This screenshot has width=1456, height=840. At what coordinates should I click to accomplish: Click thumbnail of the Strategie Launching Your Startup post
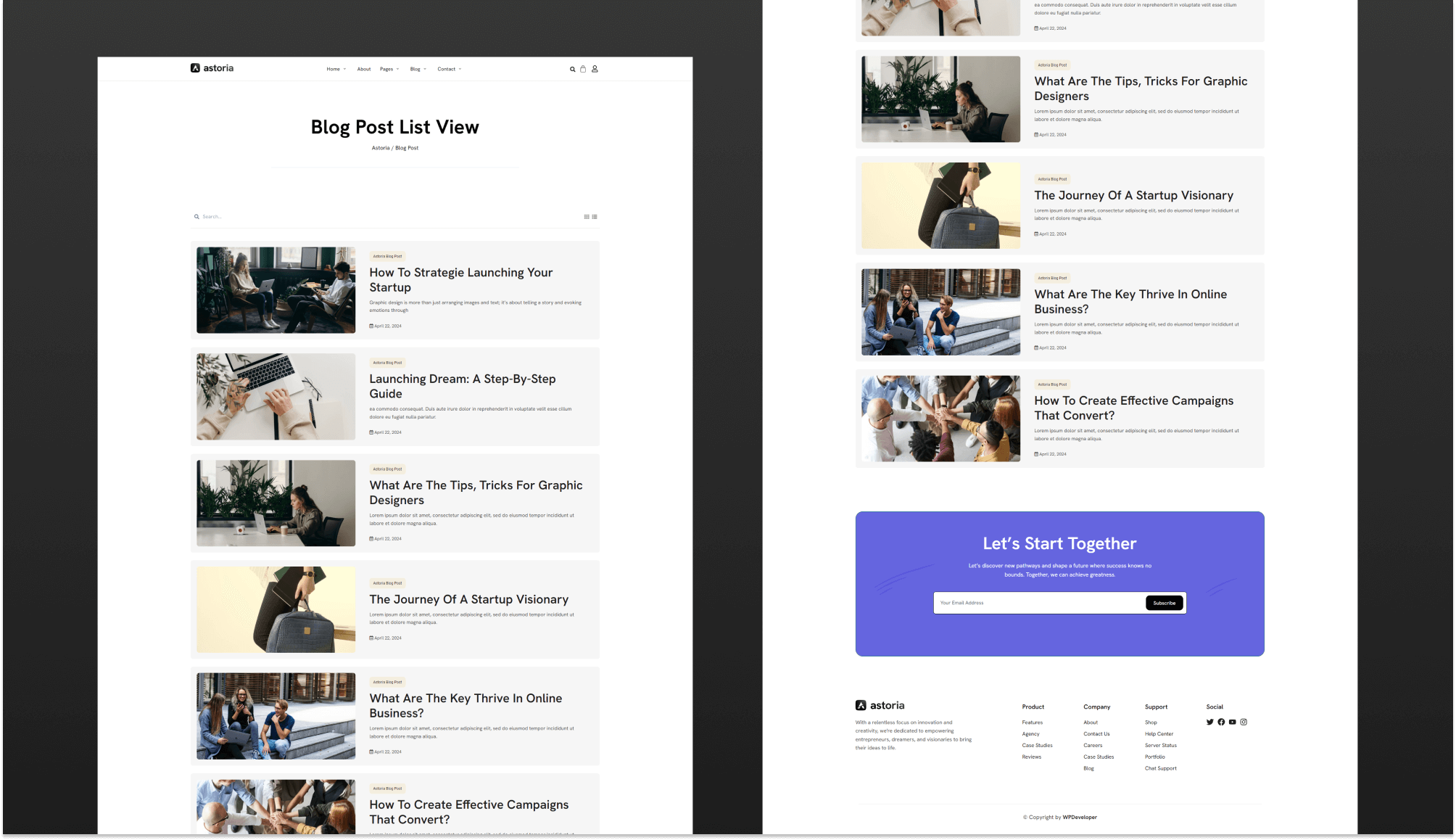click(x=276, y=290)
